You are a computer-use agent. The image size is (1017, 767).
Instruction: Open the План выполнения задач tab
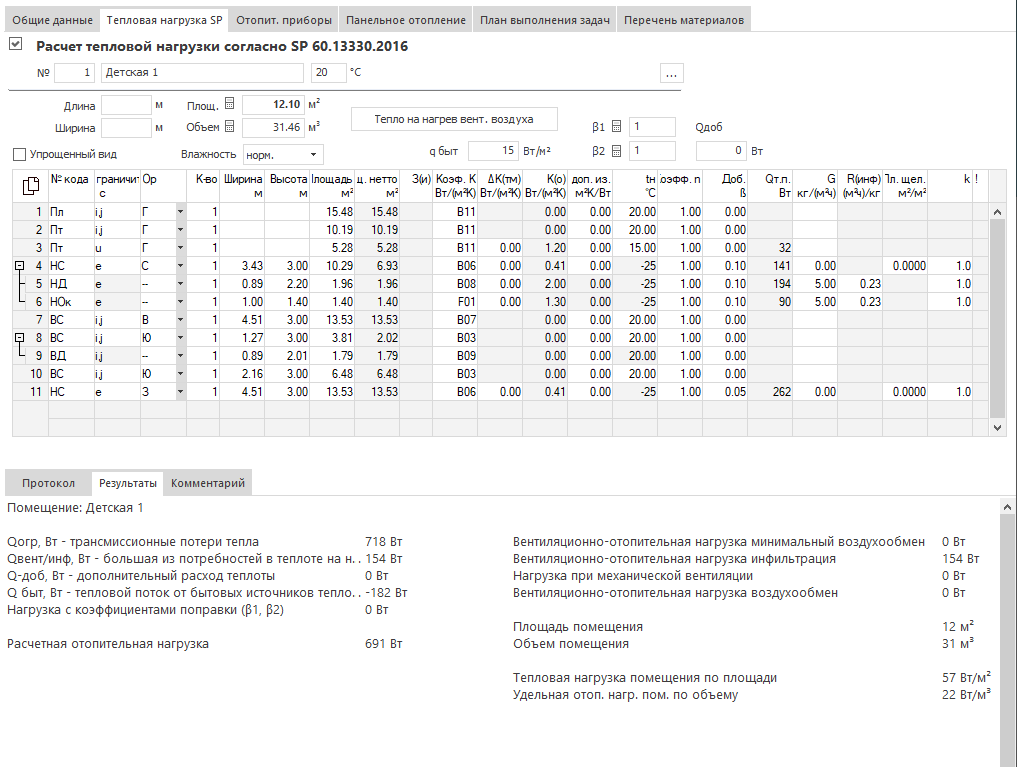coord(545,20)
